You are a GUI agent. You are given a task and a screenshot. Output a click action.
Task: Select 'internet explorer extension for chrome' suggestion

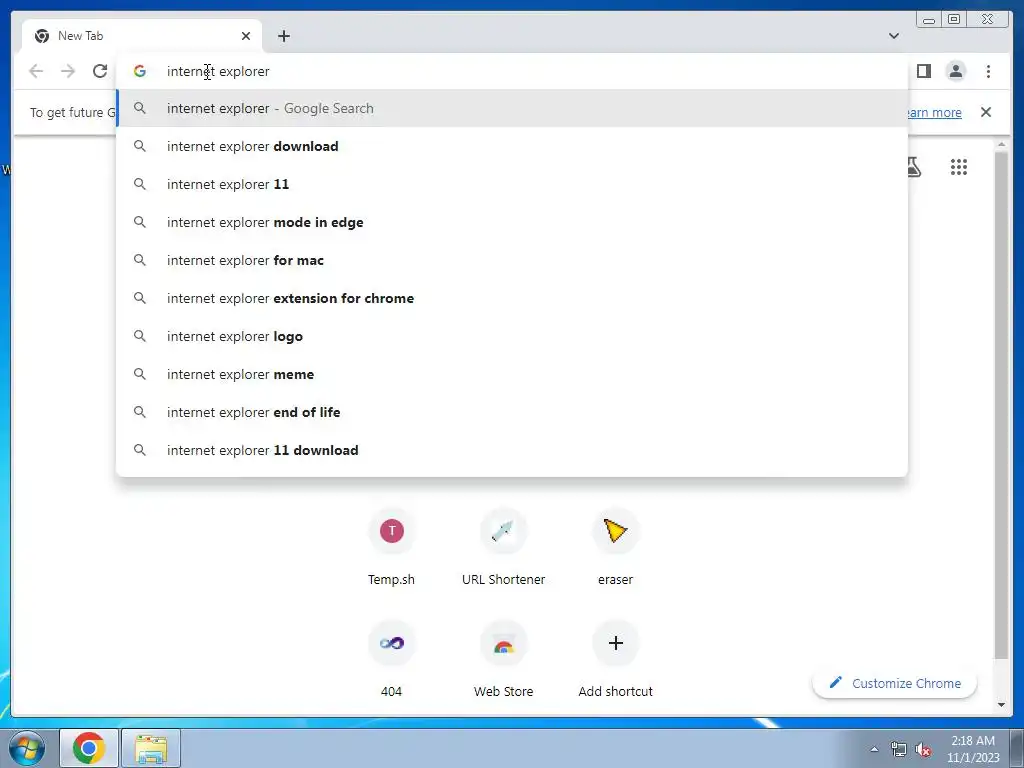click(512, 298)
